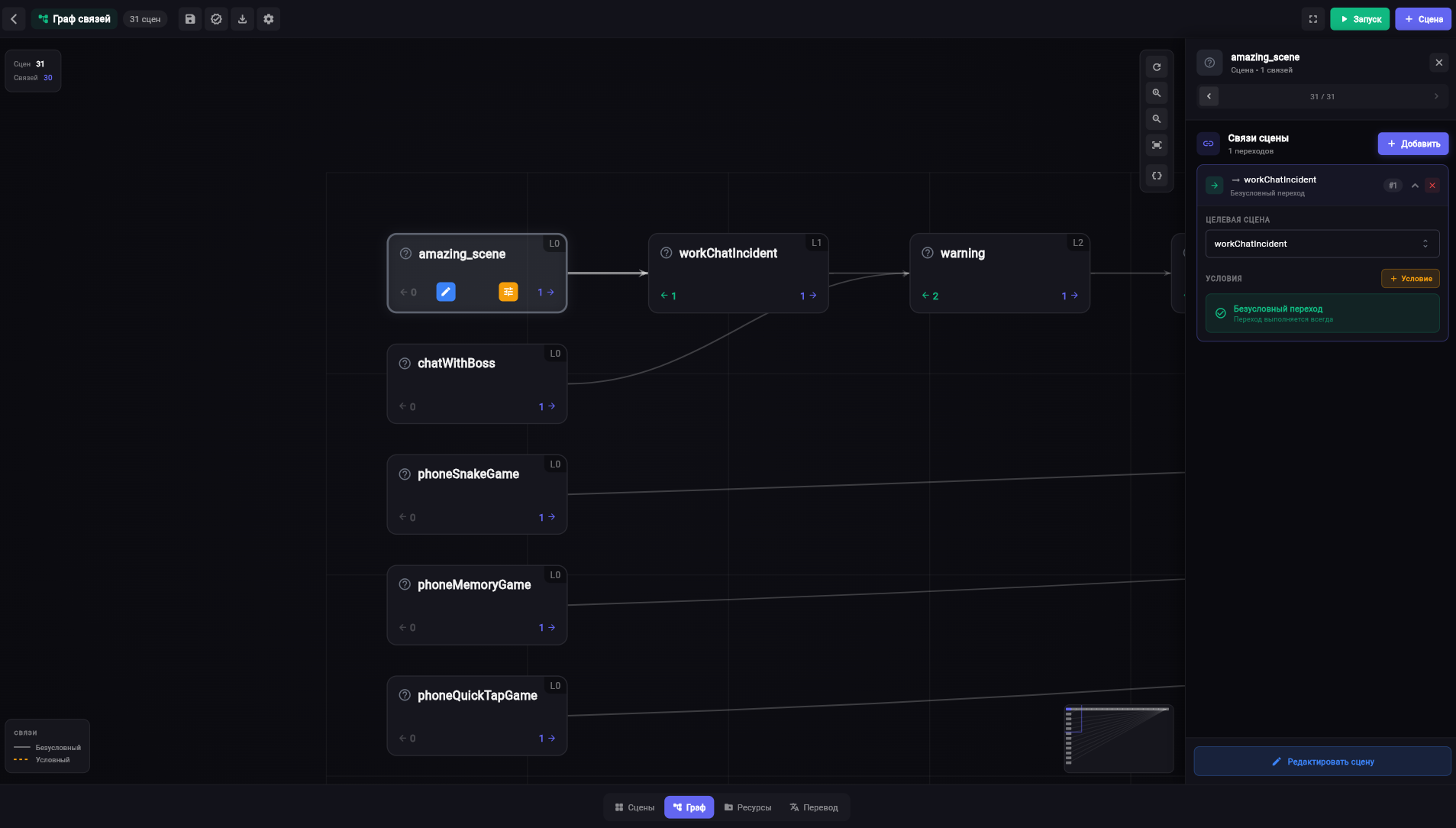Open settings gear in top toolbar
This screenshot has height=828, width=1456.
tap(269, 19)
